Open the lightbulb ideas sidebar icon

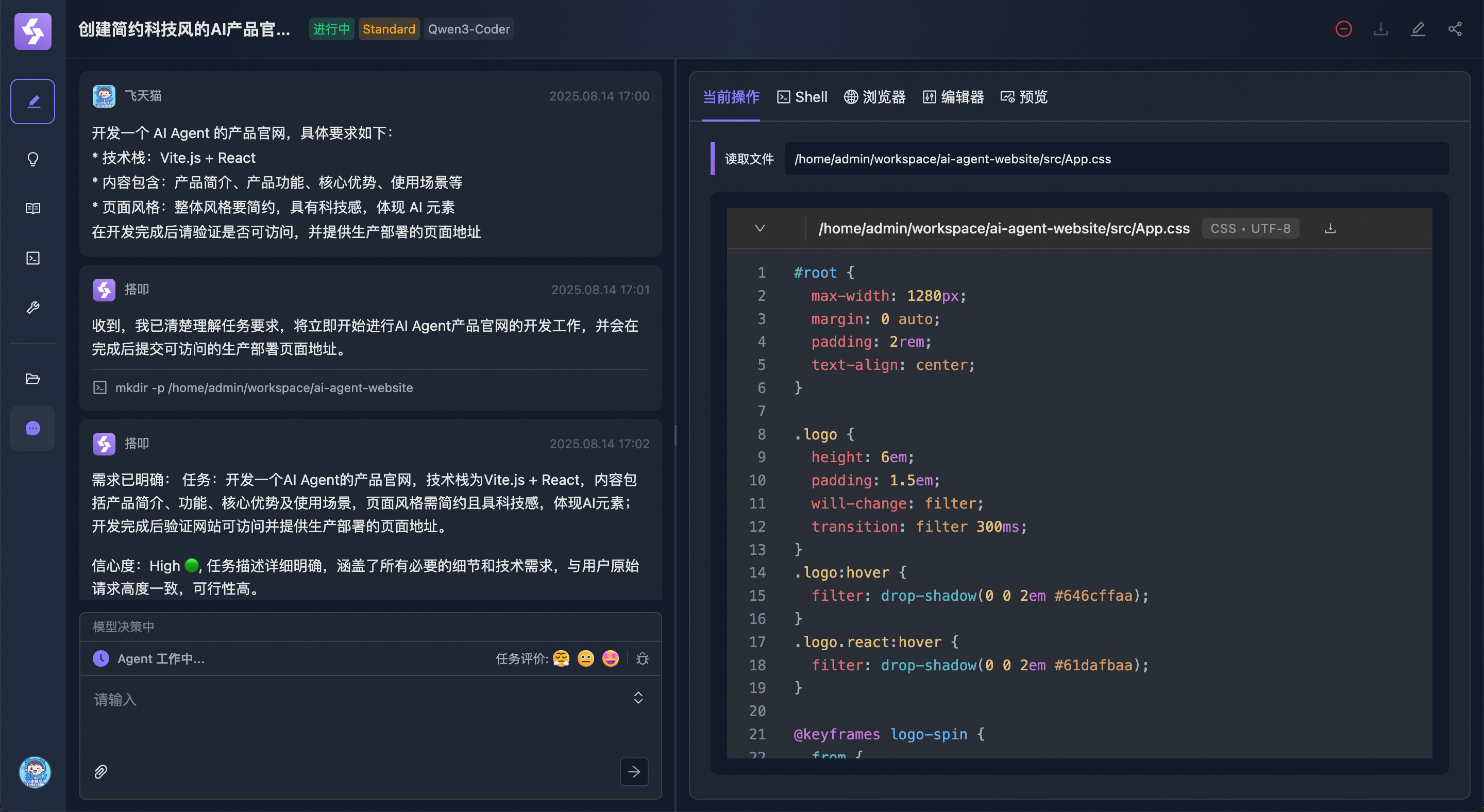pyautogui.click(x=33, y=159)
